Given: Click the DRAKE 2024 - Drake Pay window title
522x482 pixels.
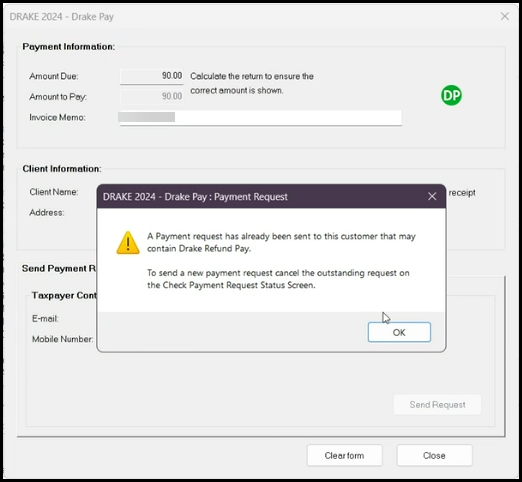Looking at the screenshot, I should tap(62, 17).
